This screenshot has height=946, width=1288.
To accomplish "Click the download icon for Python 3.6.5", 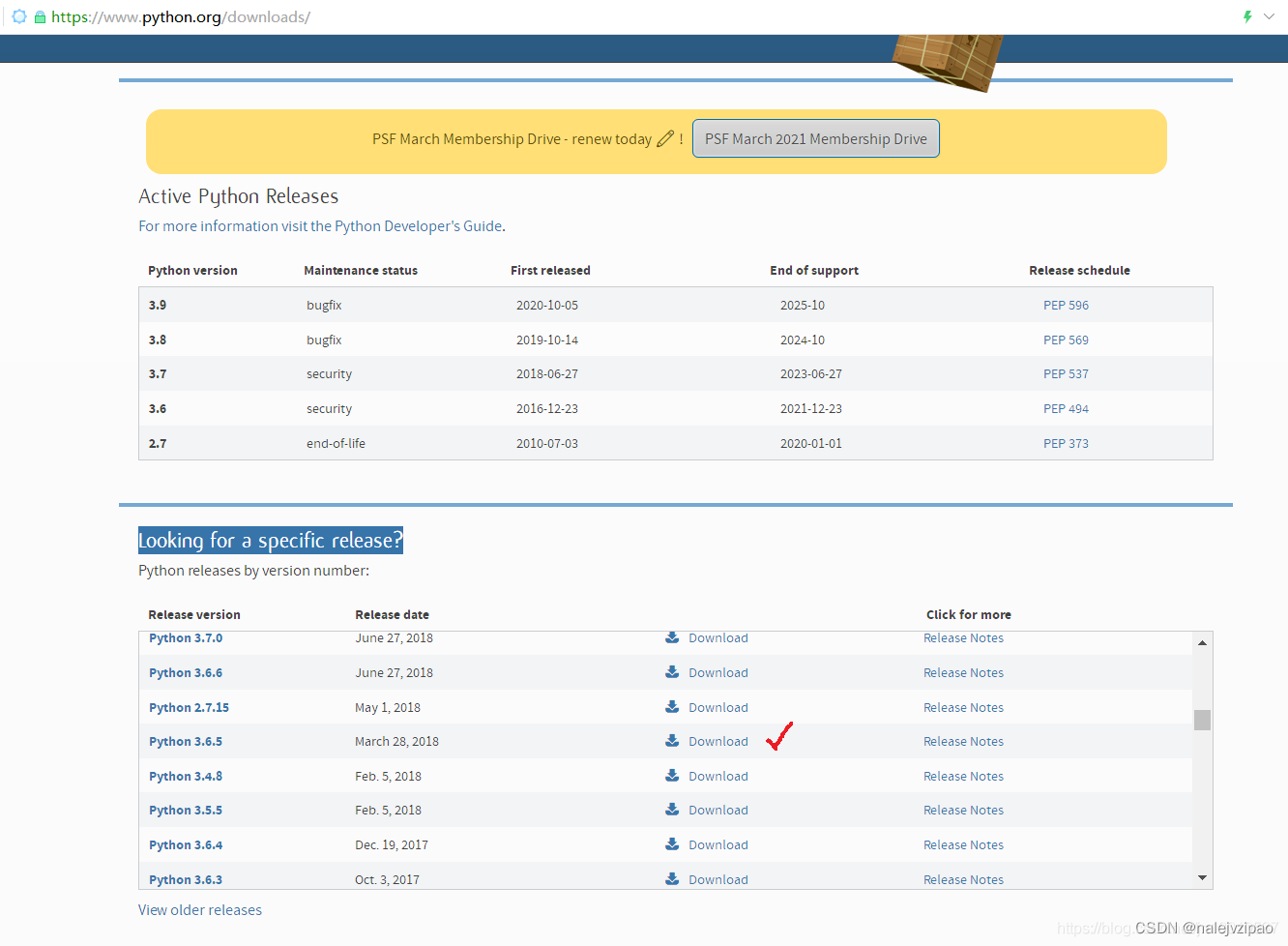I will pyautogui.click(x=672, y=741).
